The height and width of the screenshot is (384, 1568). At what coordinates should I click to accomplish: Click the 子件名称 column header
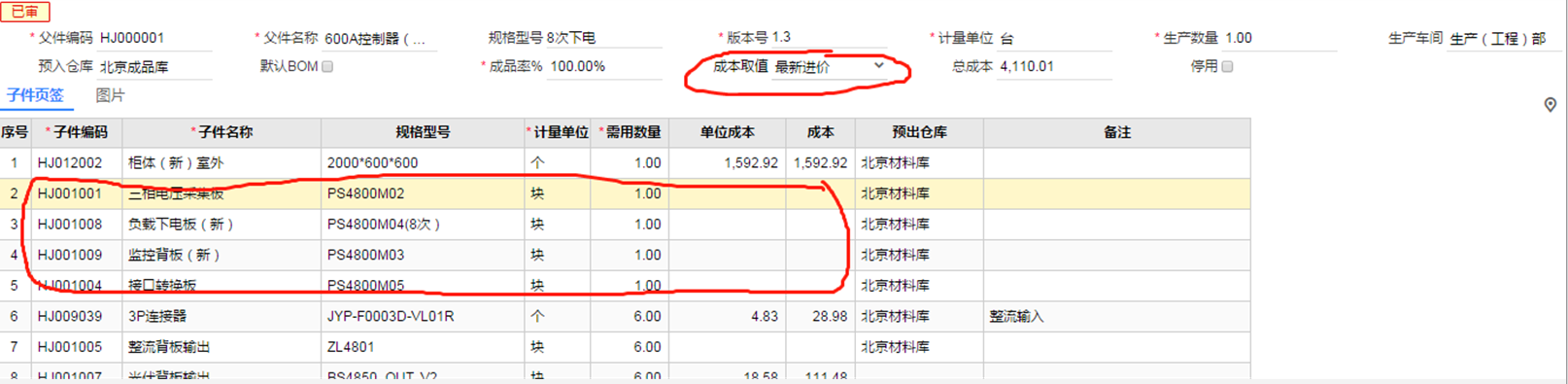pos(222,132)
